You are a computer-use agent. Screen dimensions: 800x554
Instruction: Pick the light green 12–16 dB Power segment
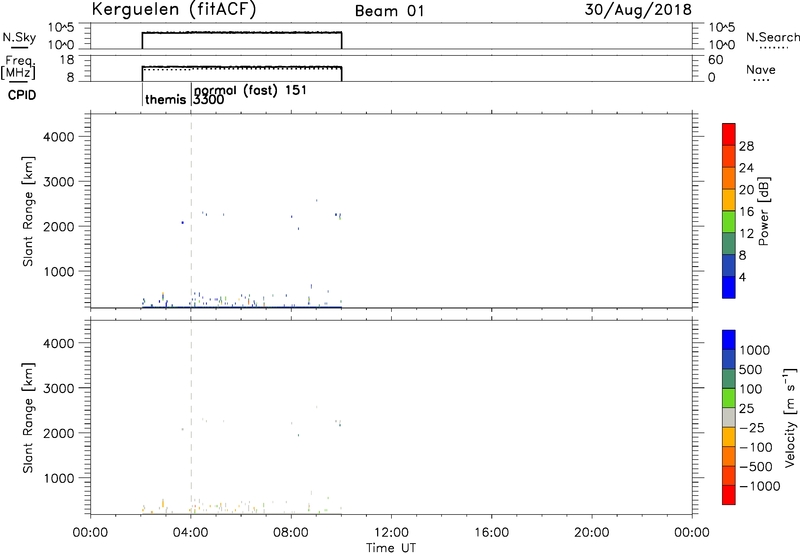[729, 221]
